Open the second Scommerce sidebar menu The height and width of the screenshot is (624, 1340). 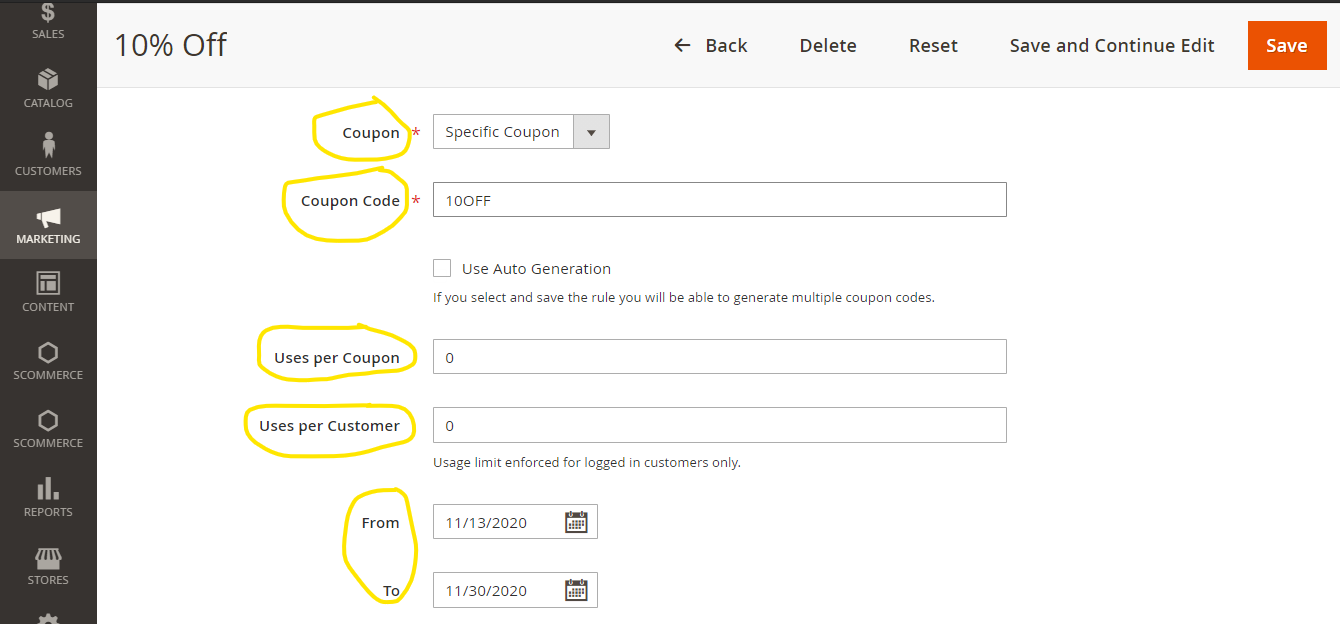tap(48, 429)
